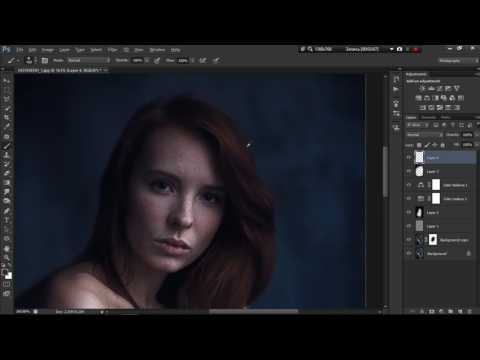Click the foreground color swatch
This screenshot has height=360, width=480.
coord(5,272)
